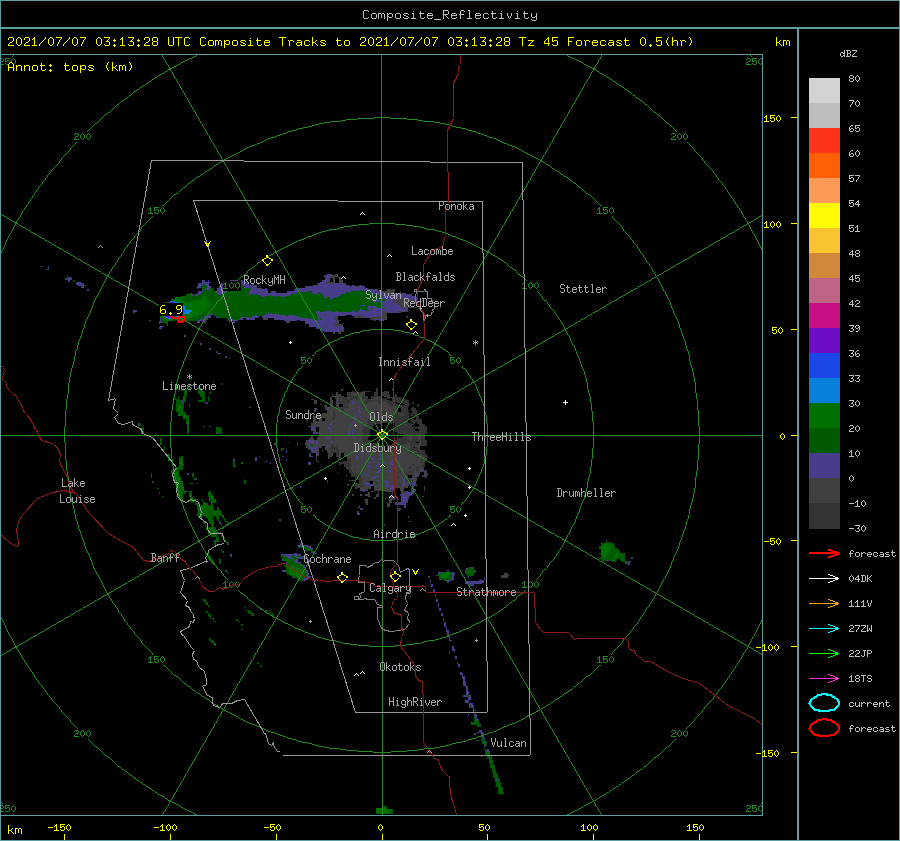The image size is (900, 841).
Task: Click the Sundre city label
Action: point(304,414)
